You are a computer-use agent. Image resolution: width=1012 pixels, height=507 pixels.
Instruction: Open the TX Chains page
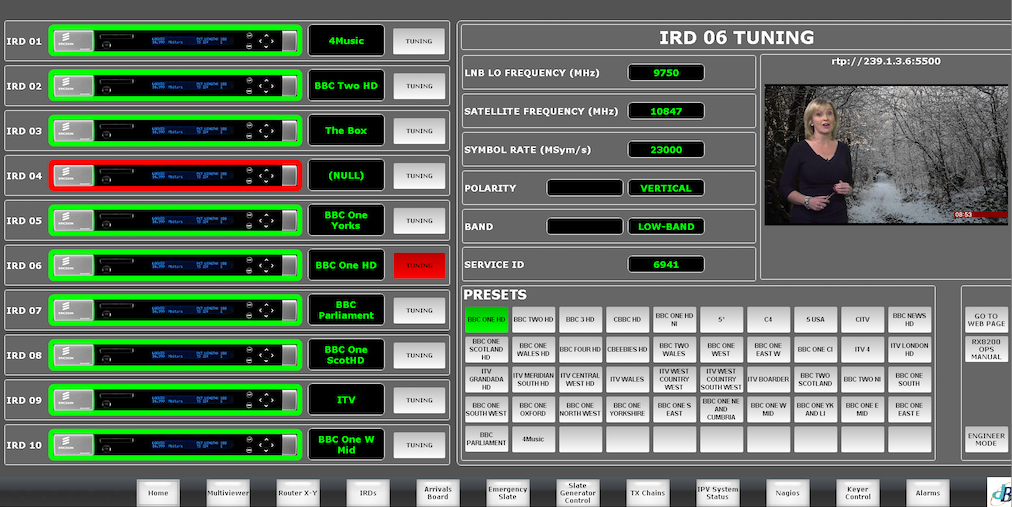point(647,492)
